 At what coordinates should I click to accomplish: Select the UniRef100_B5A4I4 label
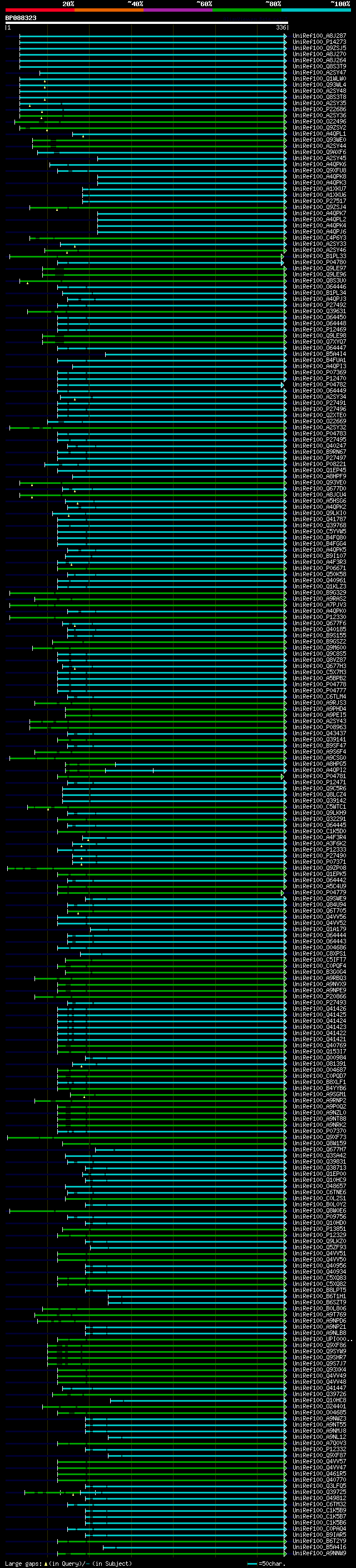pyautogui.click(x=319, y=354)
